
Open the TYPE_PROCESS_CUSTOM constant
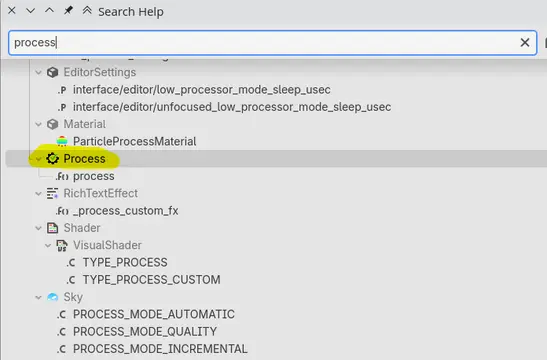click(151, 279)
